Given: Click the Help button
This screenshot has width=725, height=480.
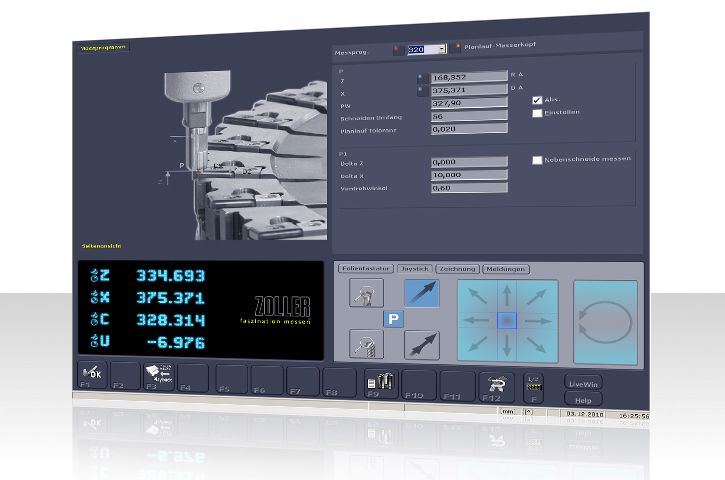Looking at the screenshot, I should [583, 400].
